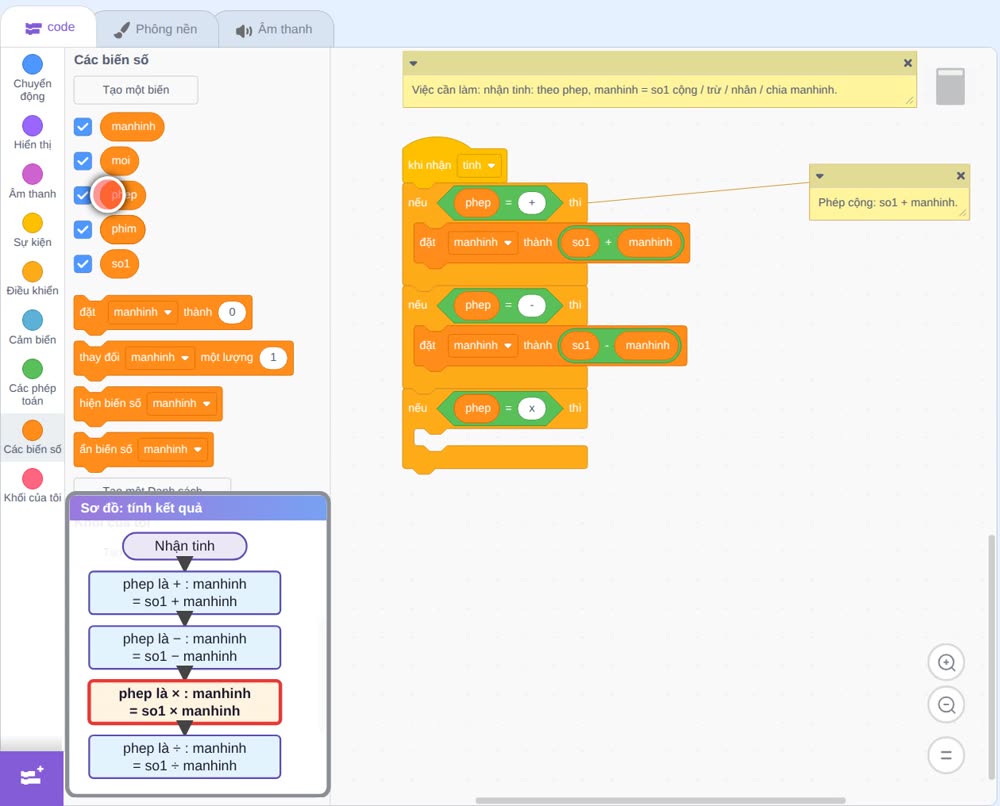Select the Chuyển động category circle
Viewport: 1000px width, 806px height.
33,64
